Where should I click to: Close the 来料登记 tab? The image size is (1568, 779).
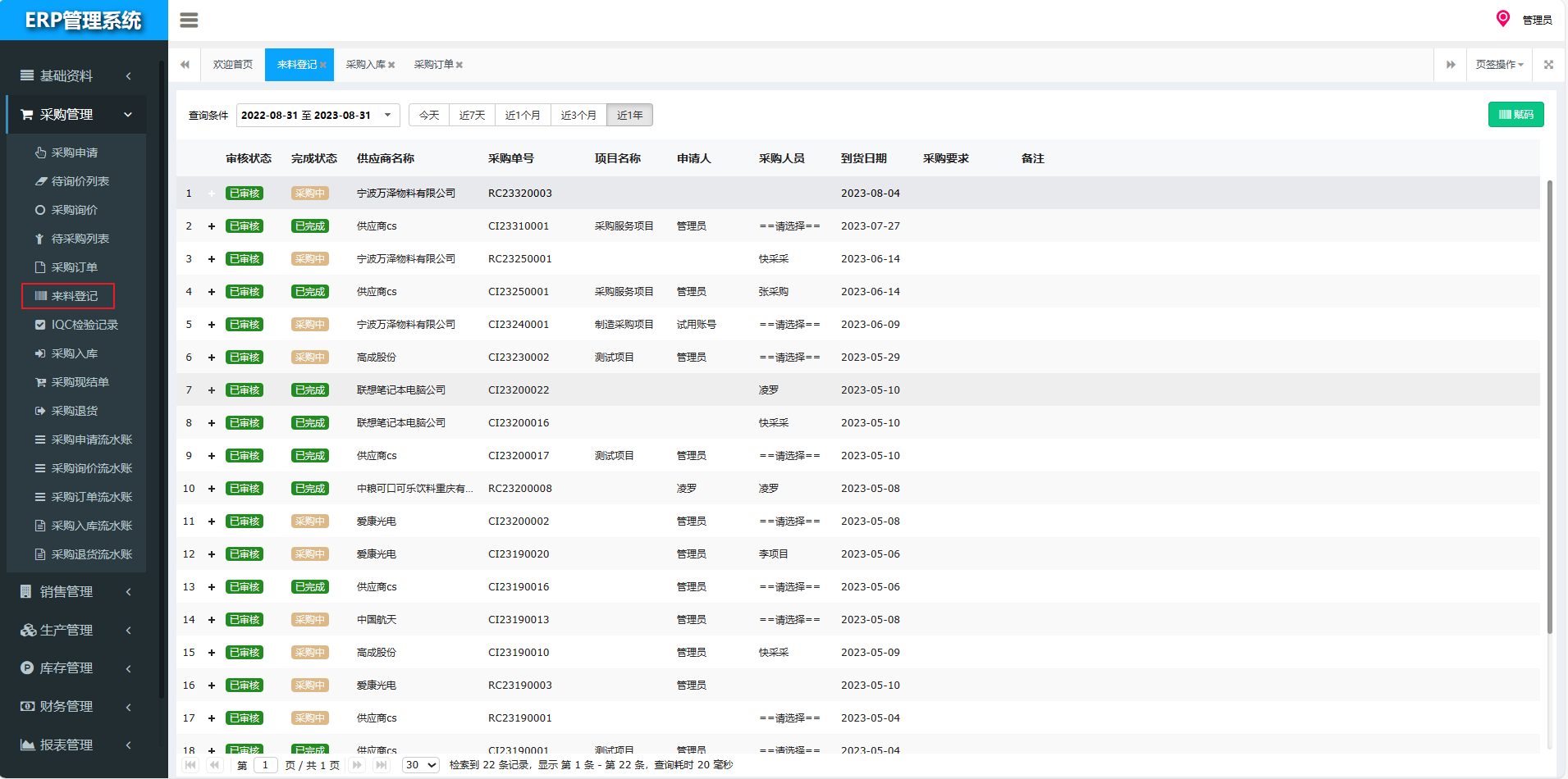tap(323, 66)
